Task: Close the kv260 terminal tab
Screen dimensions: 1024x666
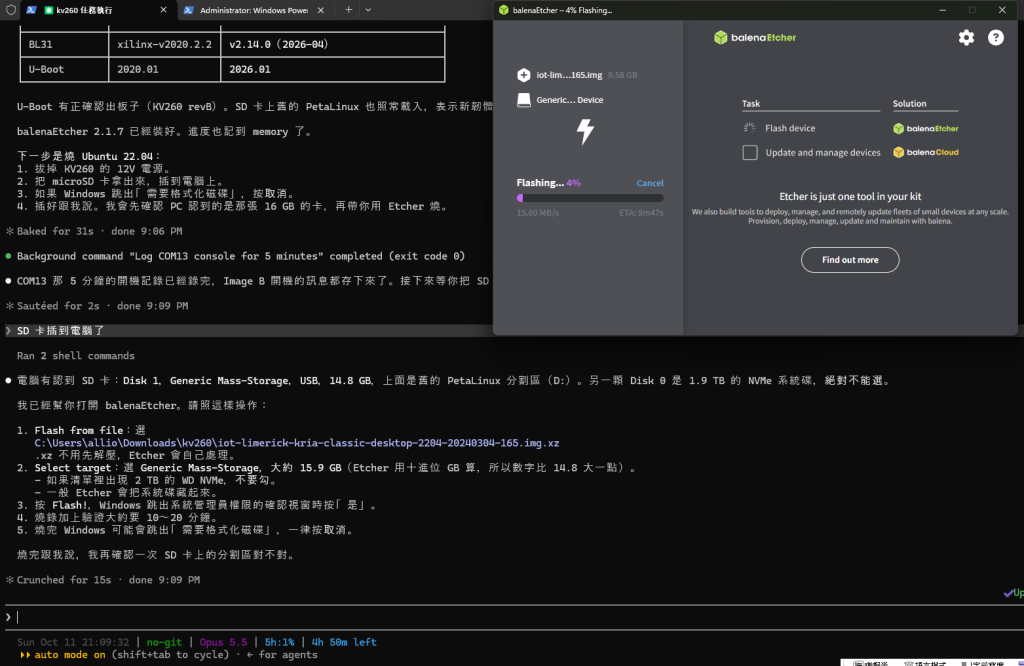Action: (163, 10)
